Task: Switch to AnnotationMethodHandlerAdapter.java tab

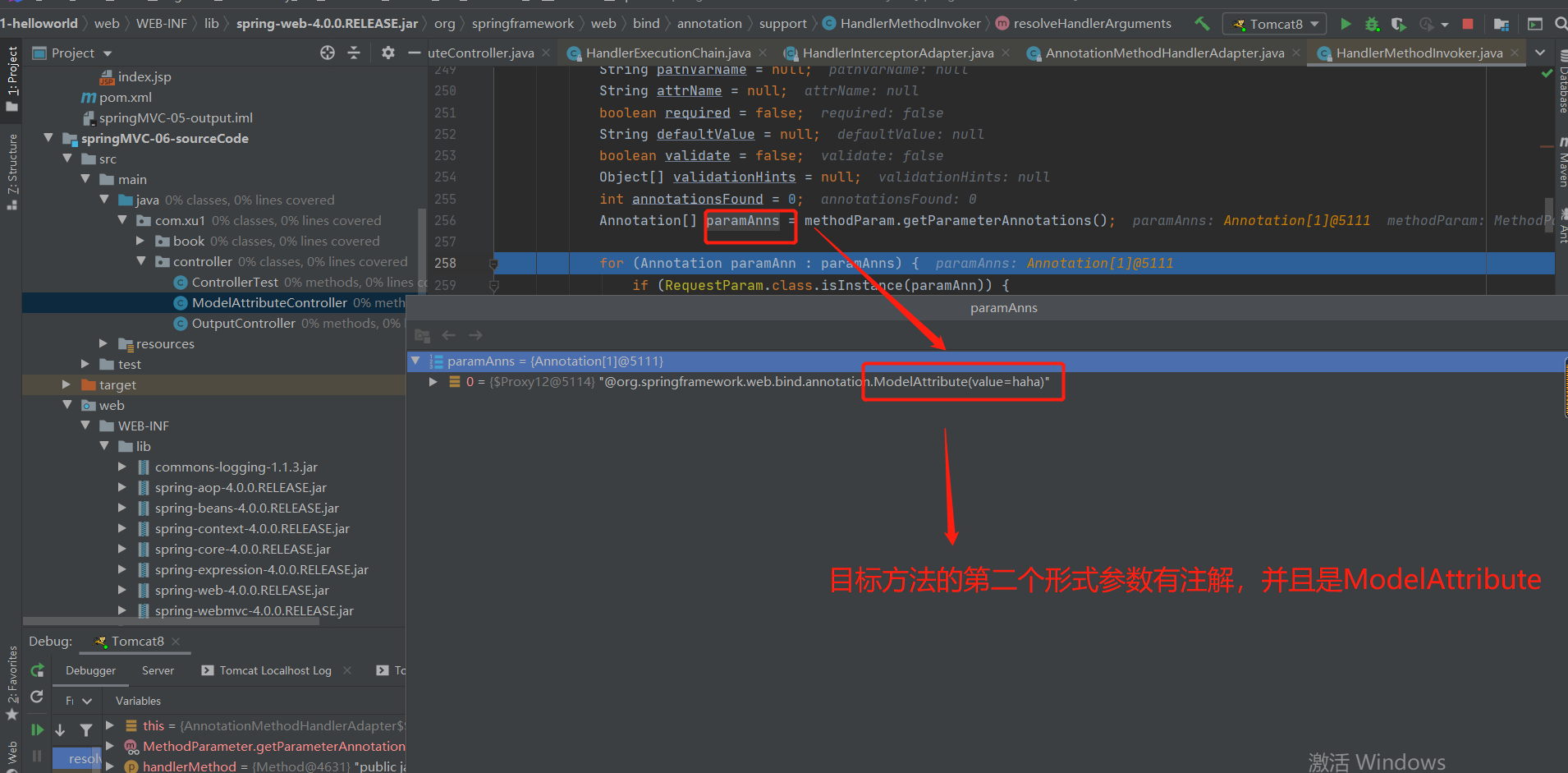Action: pyautogui.click(x=1164, y=53)
